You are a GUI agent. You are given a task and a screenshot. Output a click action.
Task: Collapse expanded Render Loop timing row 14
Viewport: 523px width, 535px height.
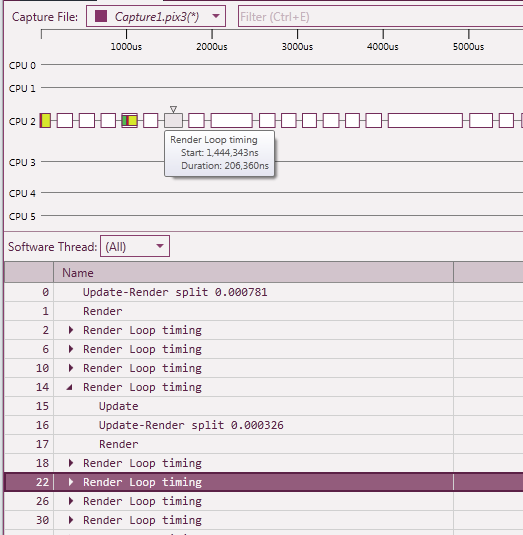70,387
